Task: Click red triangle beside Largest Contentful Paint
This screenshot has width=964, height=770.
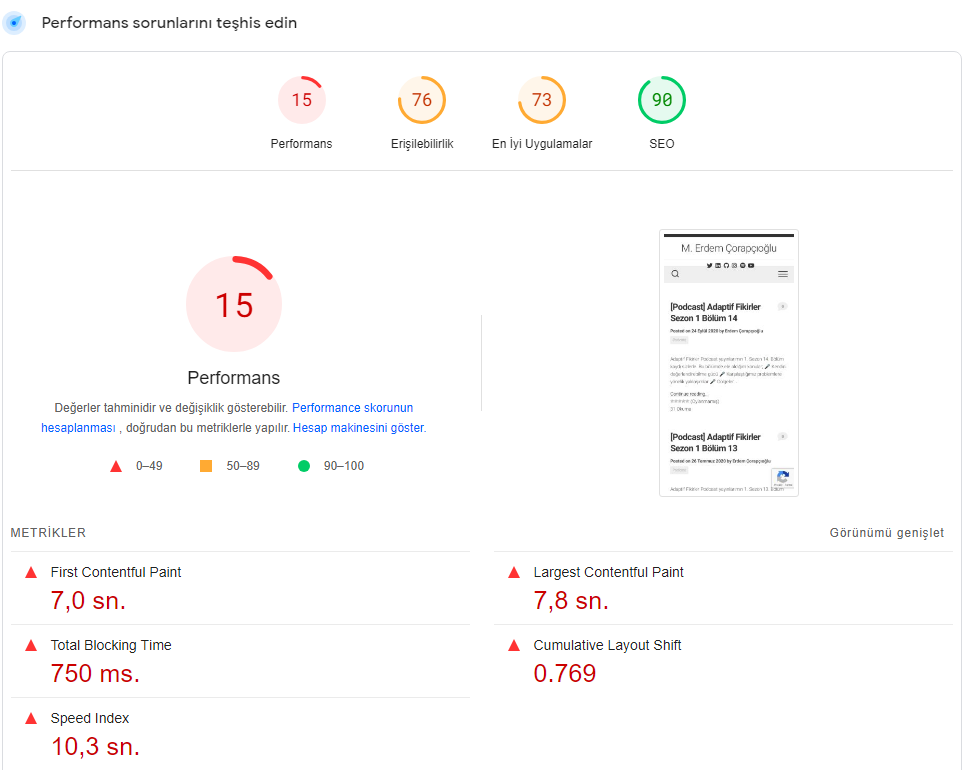Action: point(514,572)
